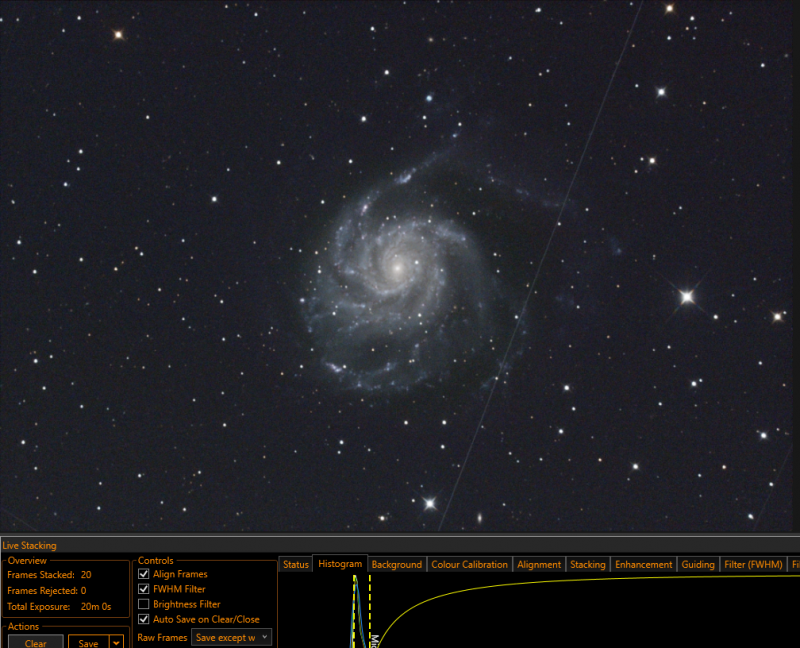Toggle the FWHM Filter checkbox
This screenshot has height=648, width=800.
coord(144,589)
